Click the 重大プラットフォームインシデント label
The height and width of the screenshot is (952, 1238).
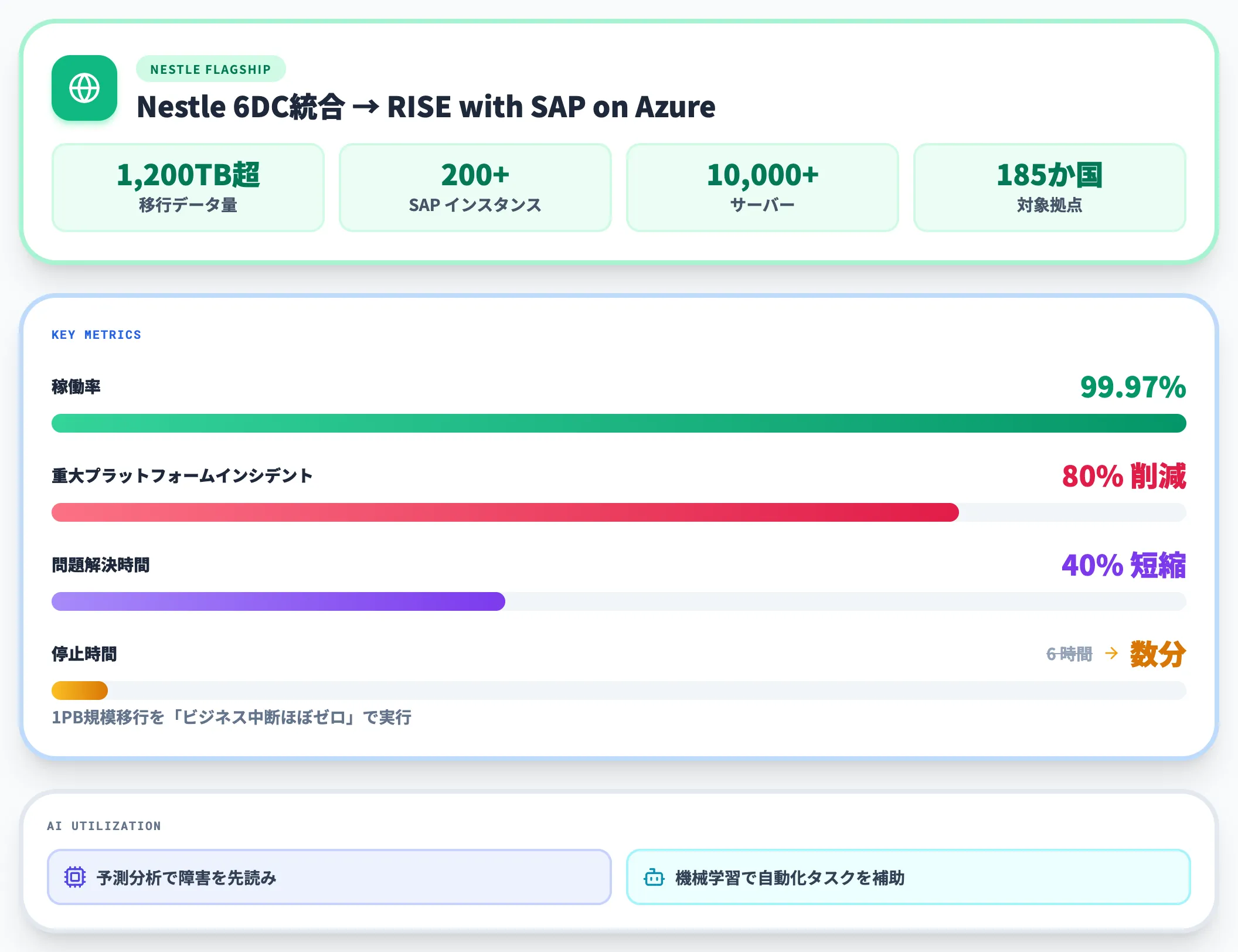pyautogui.click(x=182, y=475)
